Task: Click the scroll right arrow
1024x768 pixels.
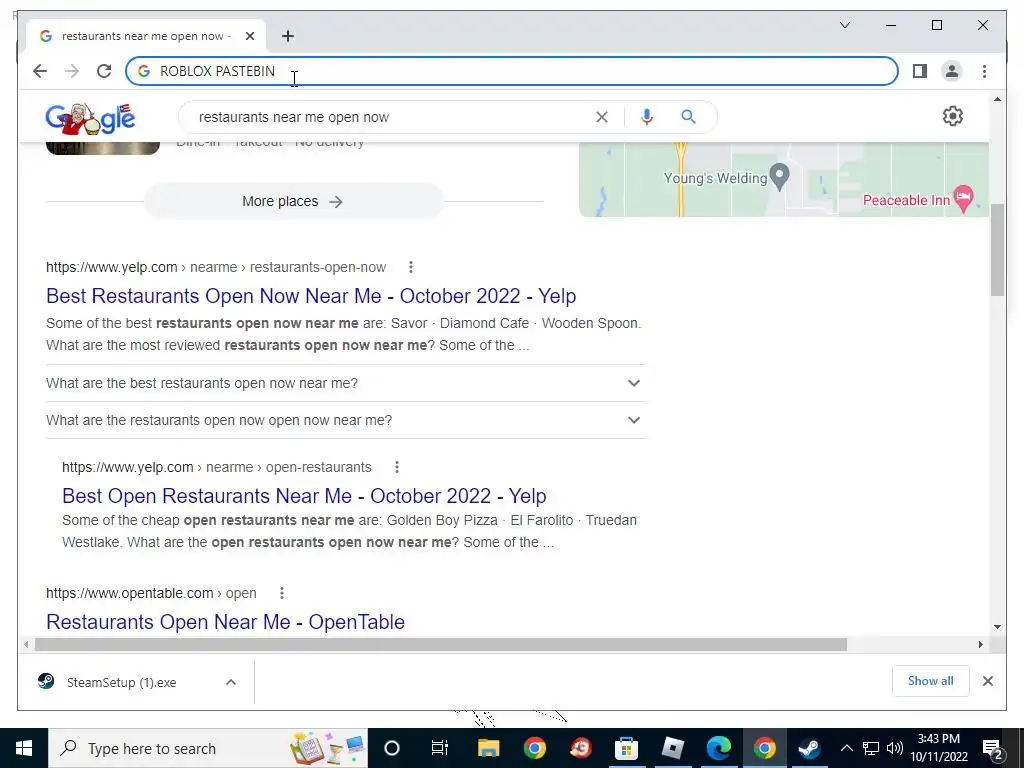Action: [x=980, y=645]
